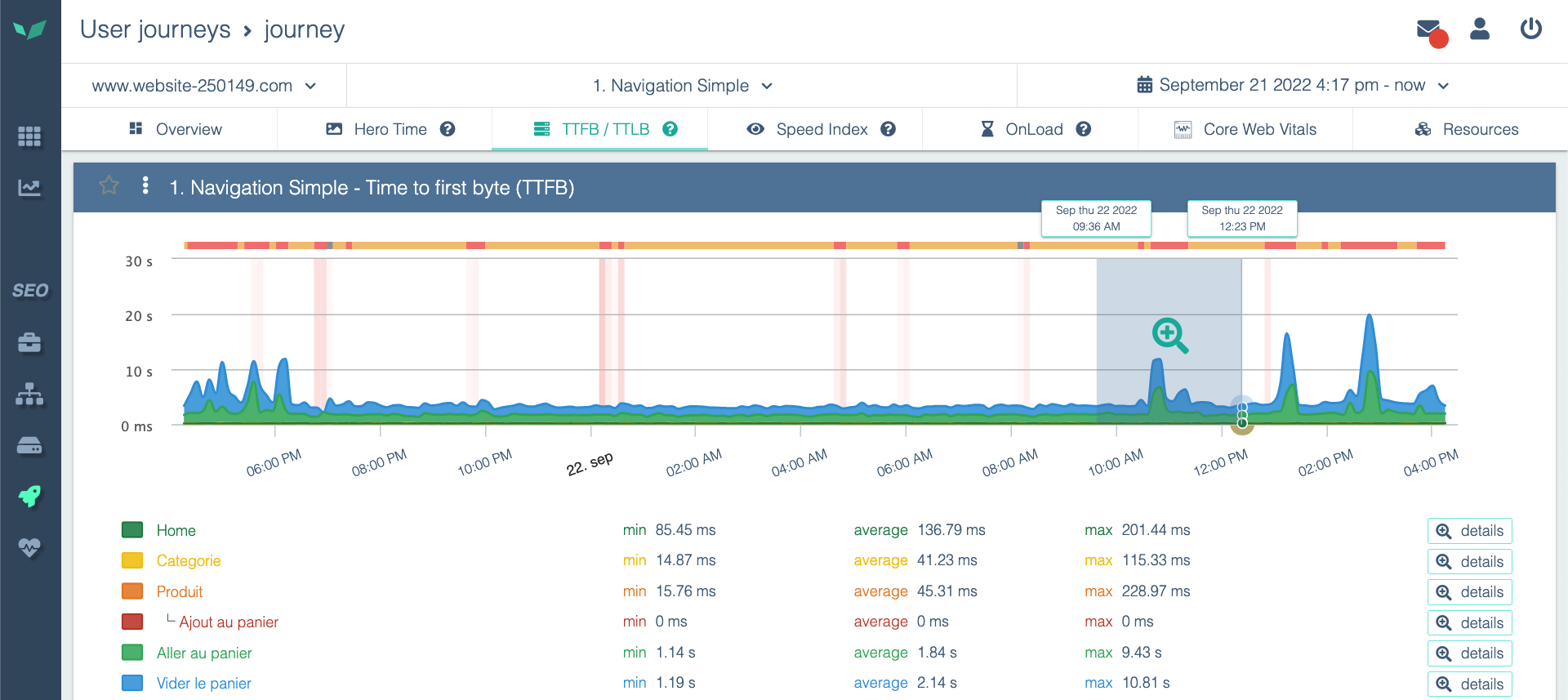Toggle the Produit series in legend

[x=179, y=592]
